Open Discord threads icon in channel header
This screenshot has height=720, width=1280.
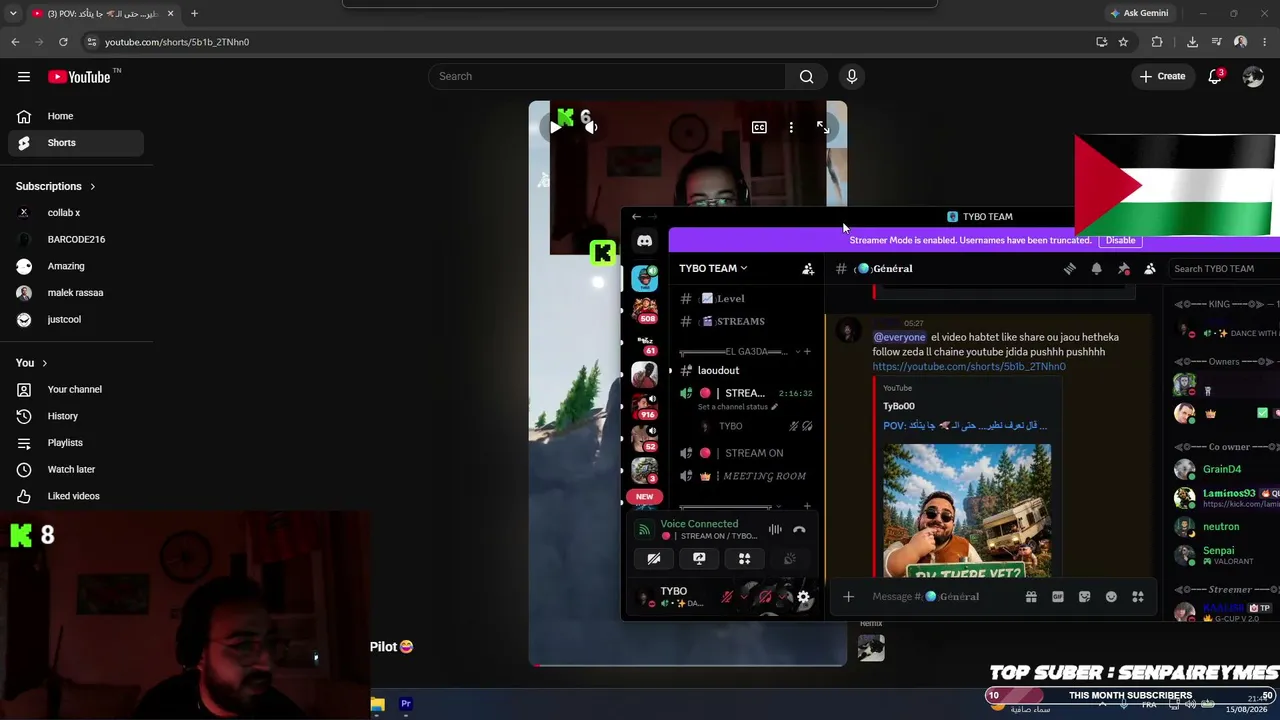coord(1069,269)
